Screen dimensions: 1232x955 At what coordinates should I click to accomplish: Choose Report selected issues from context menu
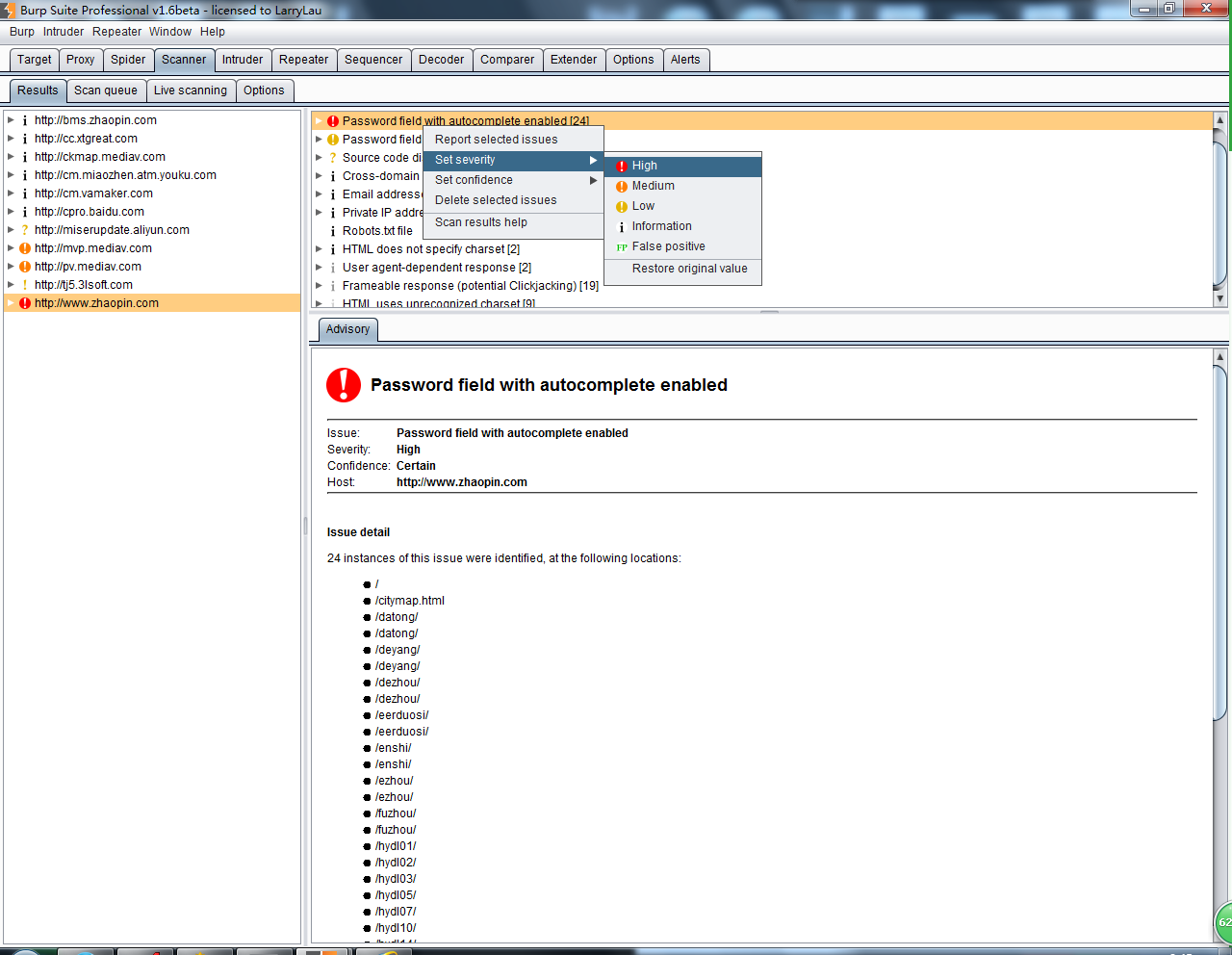point(496,140)
